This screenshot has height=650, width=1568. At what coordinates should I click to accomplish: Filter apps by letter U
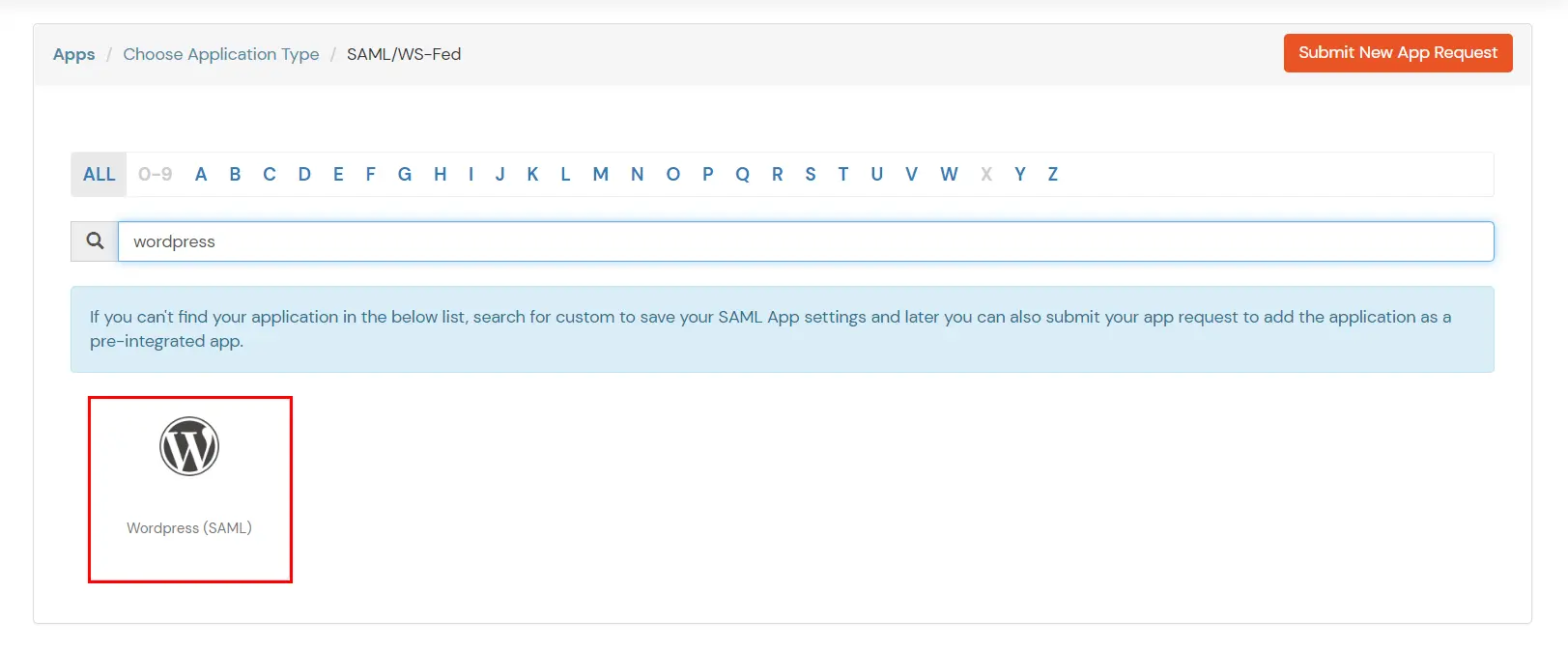pyautogui.click(x=877, y=175)
